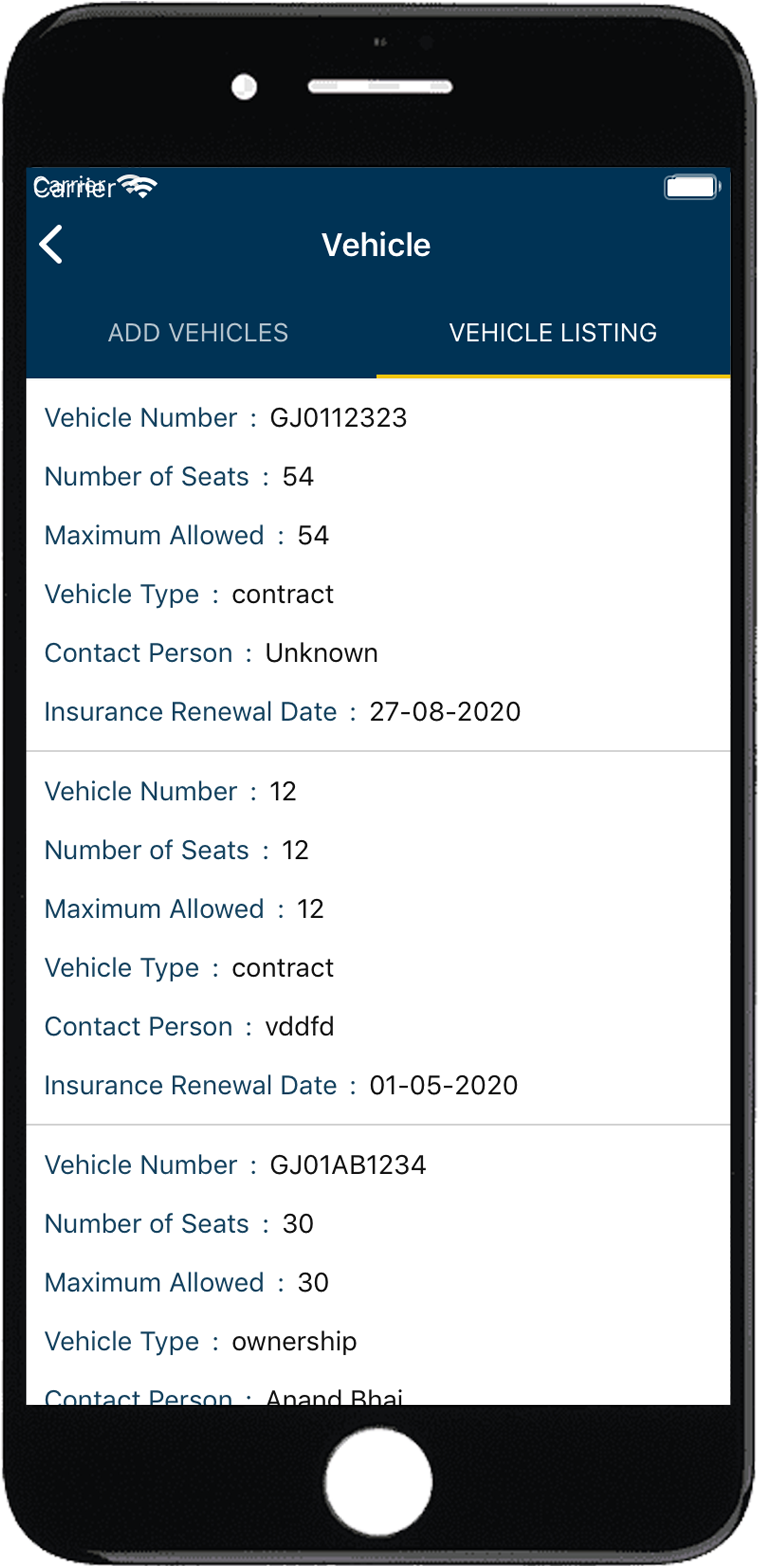Tap the Vehicle page title
The image size is (758, 1566).
(x=376, y=245)
